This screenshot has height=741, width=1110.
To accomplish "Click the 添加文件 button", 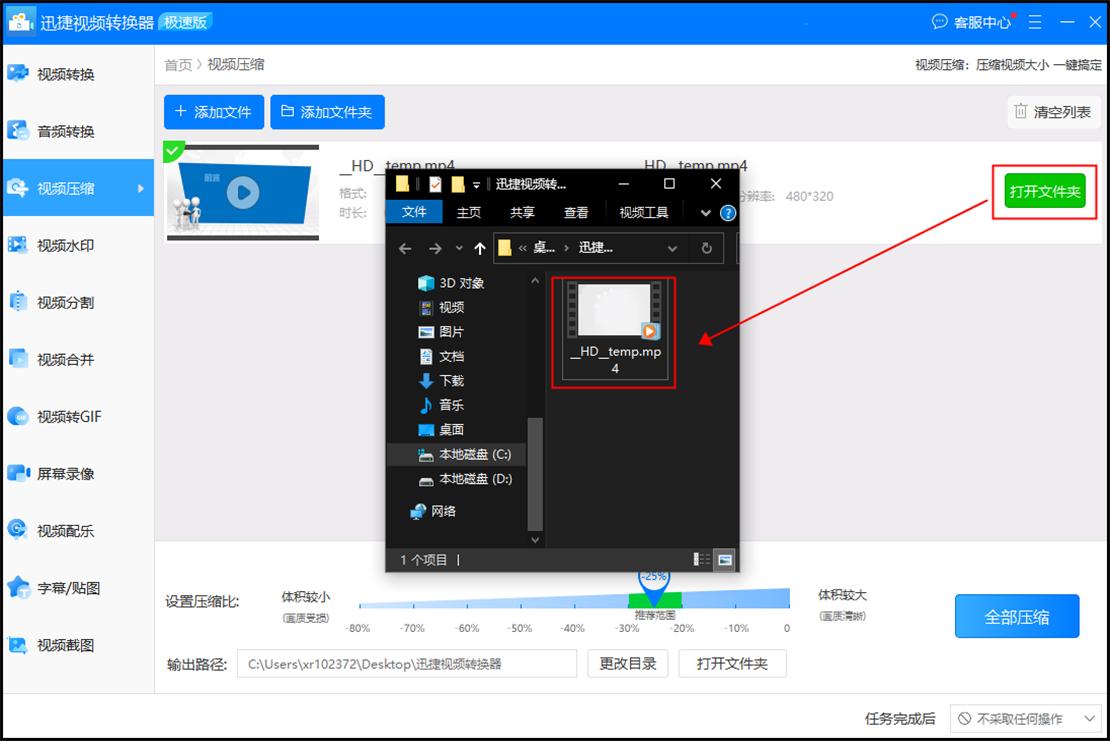I will tap(213, 111).
